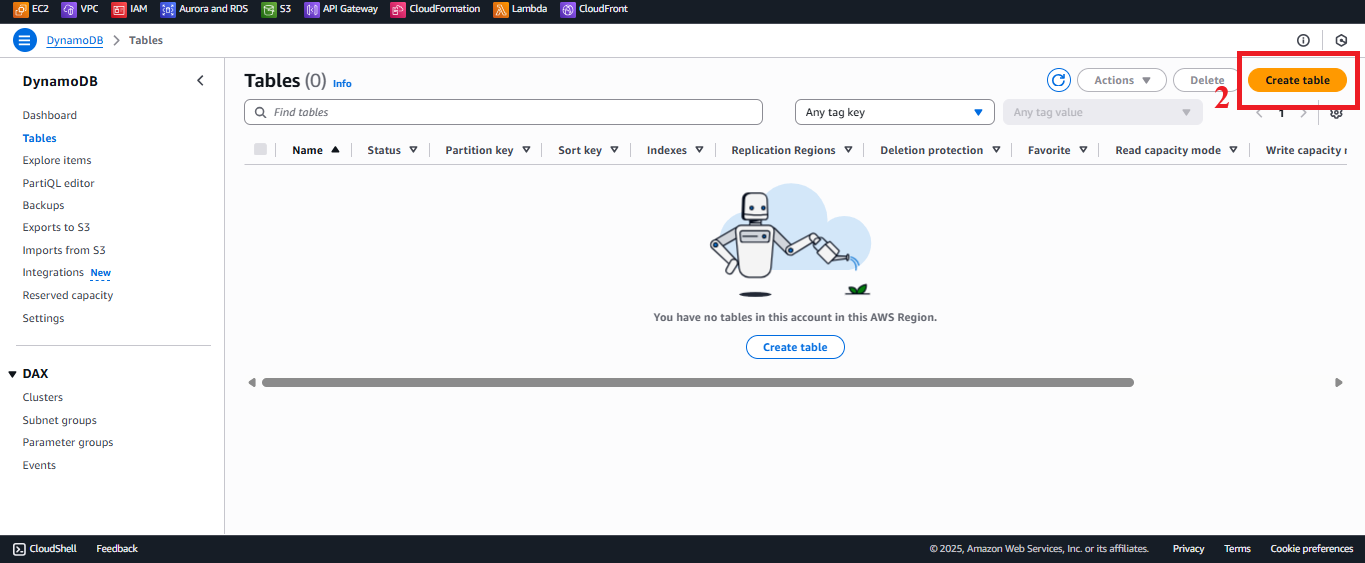This screenshot has height=563, width=1365.
Task: Open the Terms footer link
Action: point(1237,549)
